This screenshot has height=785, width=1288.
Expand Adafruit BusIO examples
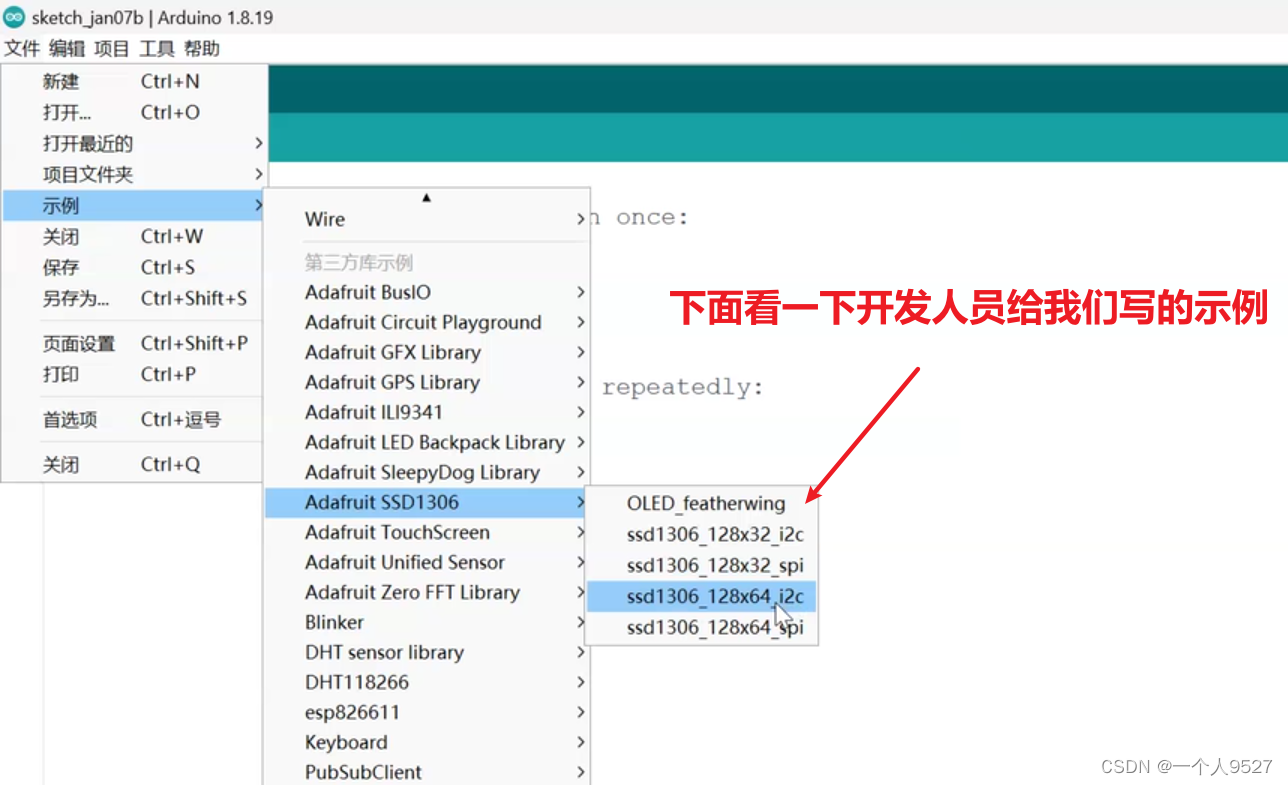coord(426,293)
